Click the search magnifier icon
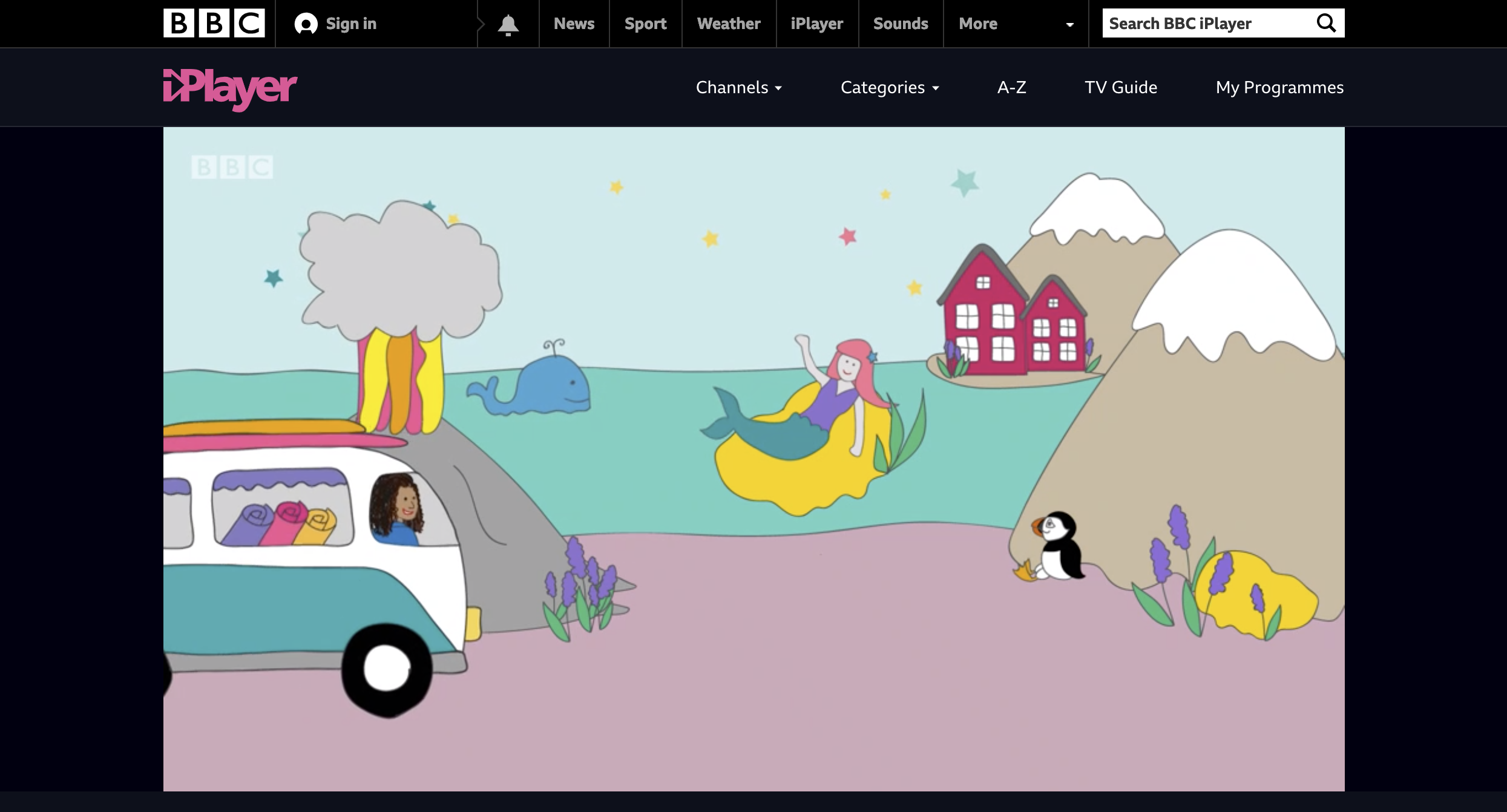The width and height of the screenshot is (1507, 812). pos(1325,24)
